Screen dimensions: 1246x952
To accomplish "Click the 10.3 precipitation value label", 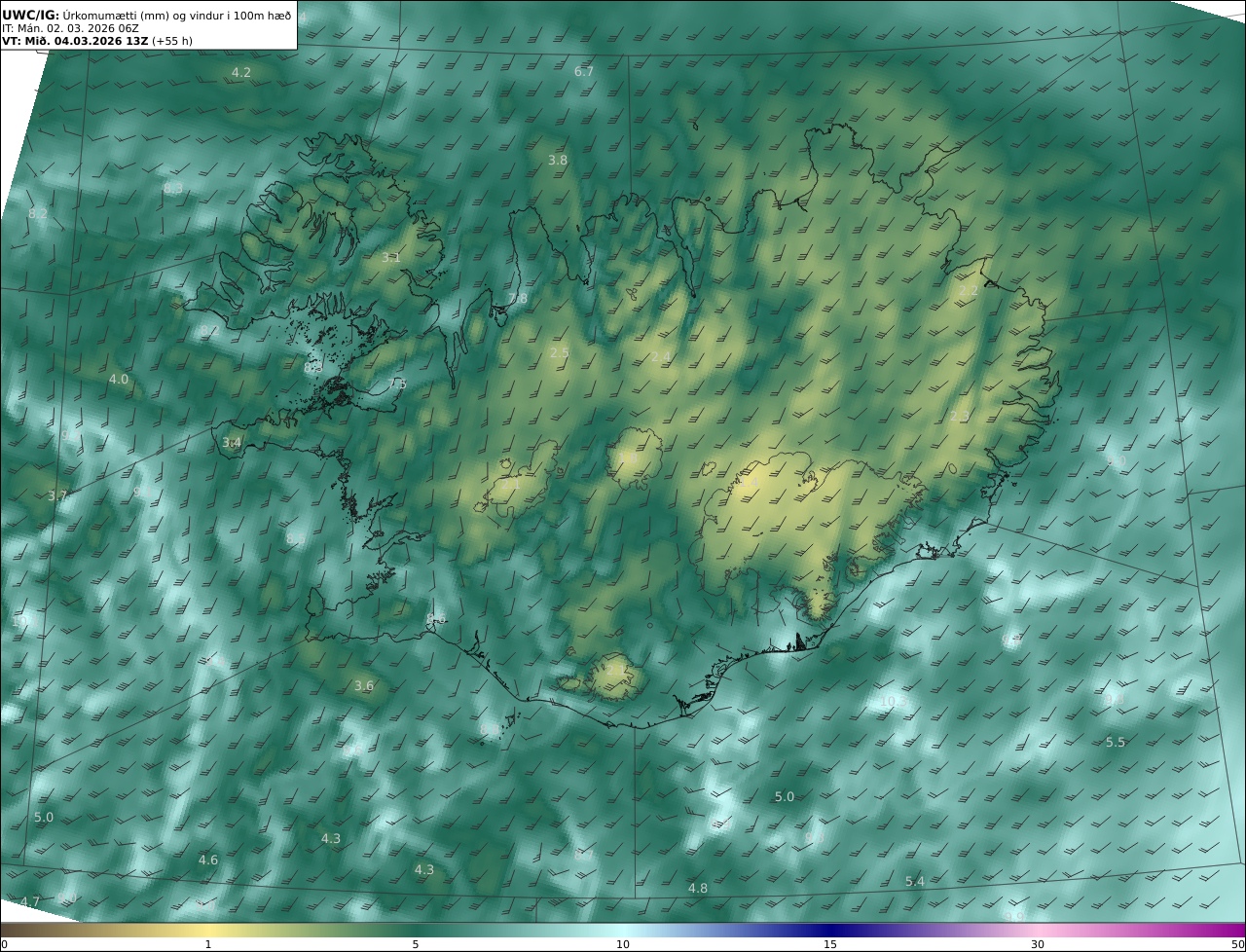I will pyautogui.click(x=893, y=702).
